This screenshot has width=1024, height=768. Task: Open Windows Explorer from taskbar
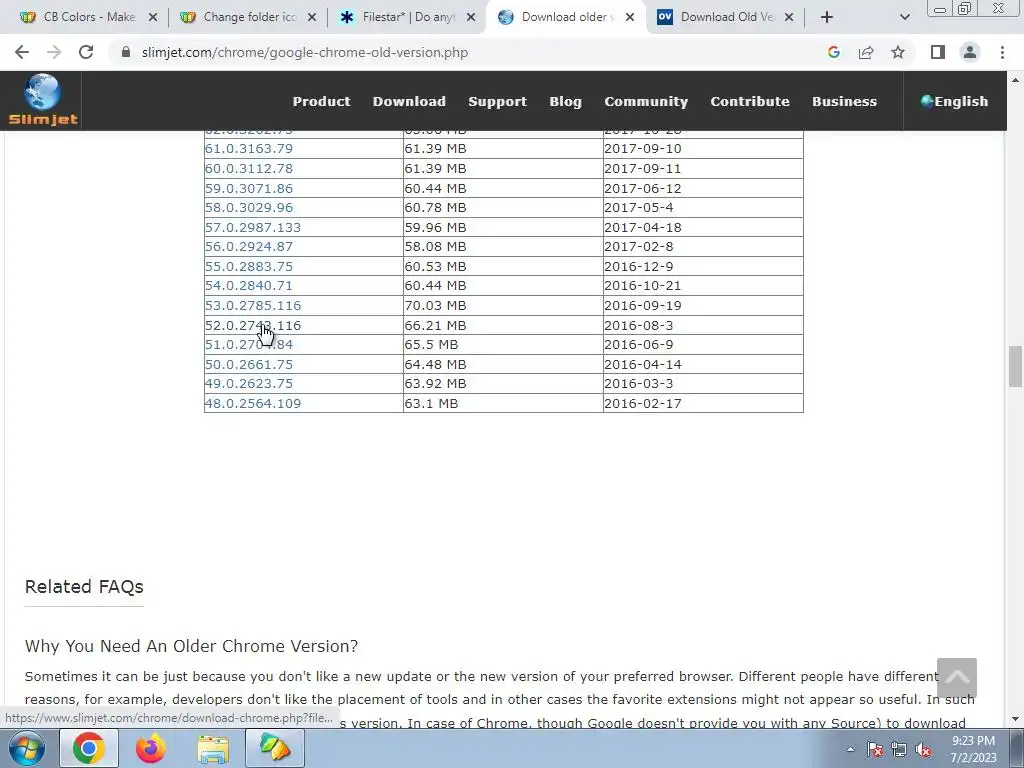click(x=213, y=748)
